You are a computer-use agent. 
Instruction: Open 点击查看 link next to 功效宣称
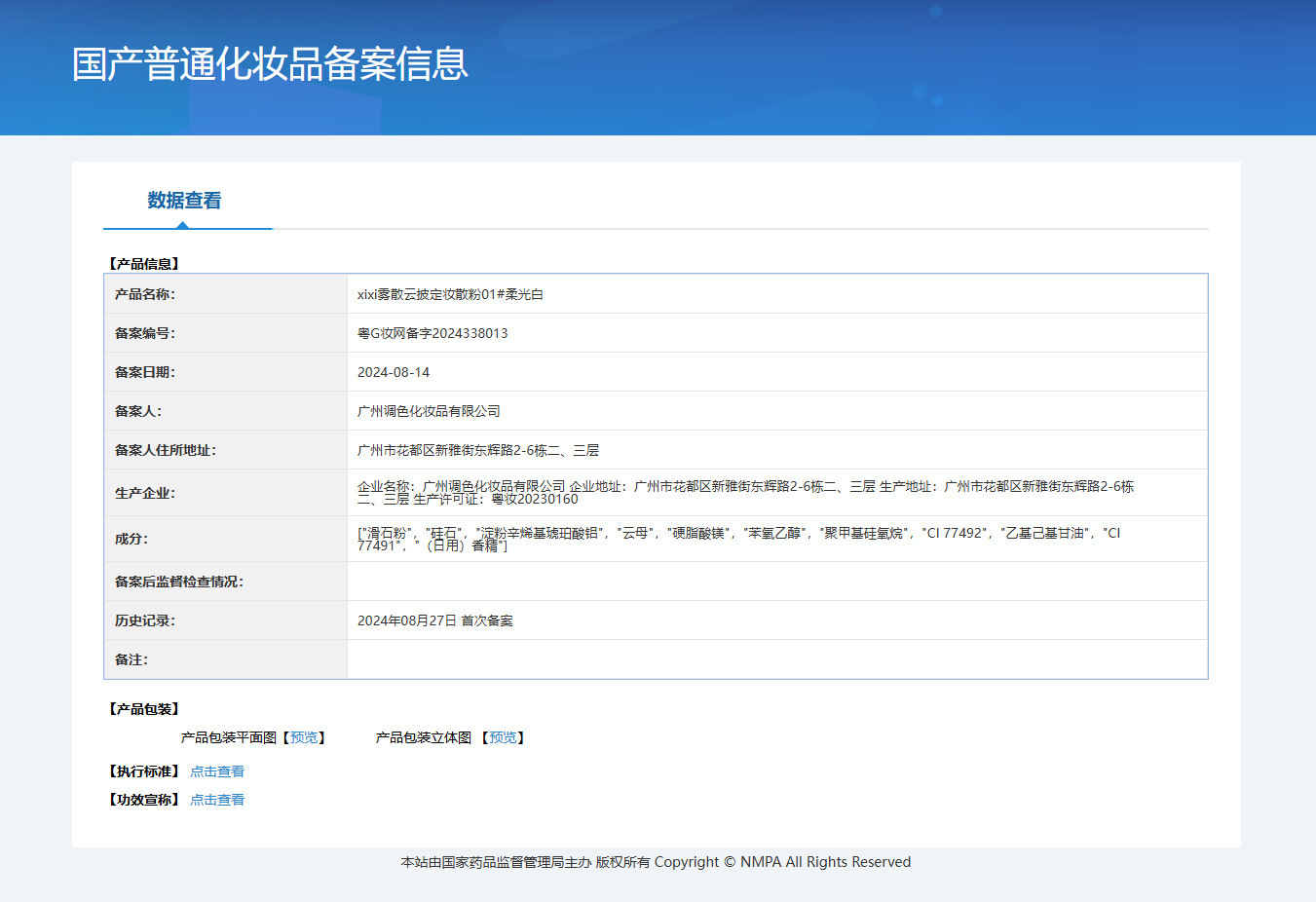tap(217, 800)
